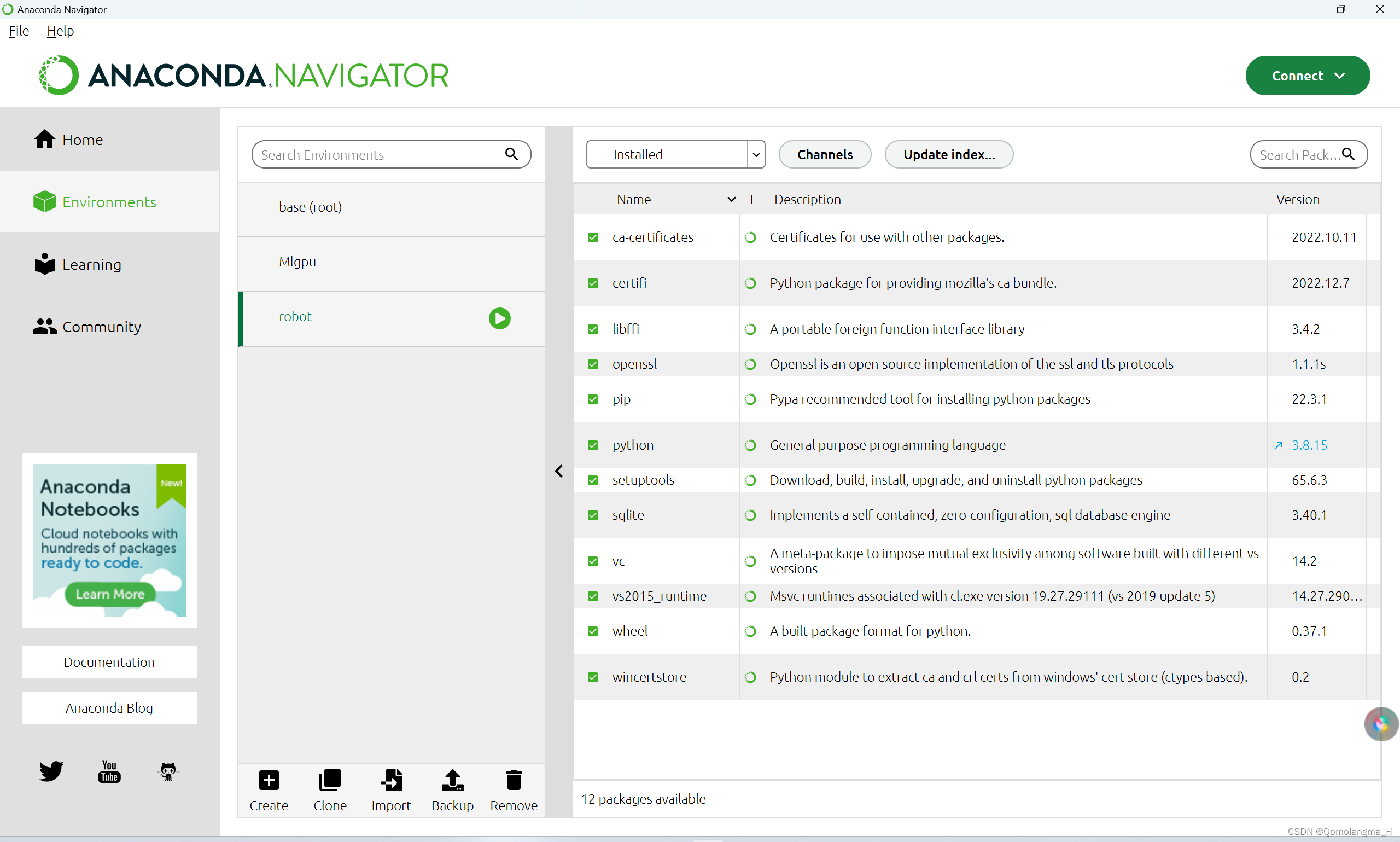The height and width of the screenshot is (842, 1400).
Task: Toggle the pip package checkbox
Action: click(x=593, y=399)
